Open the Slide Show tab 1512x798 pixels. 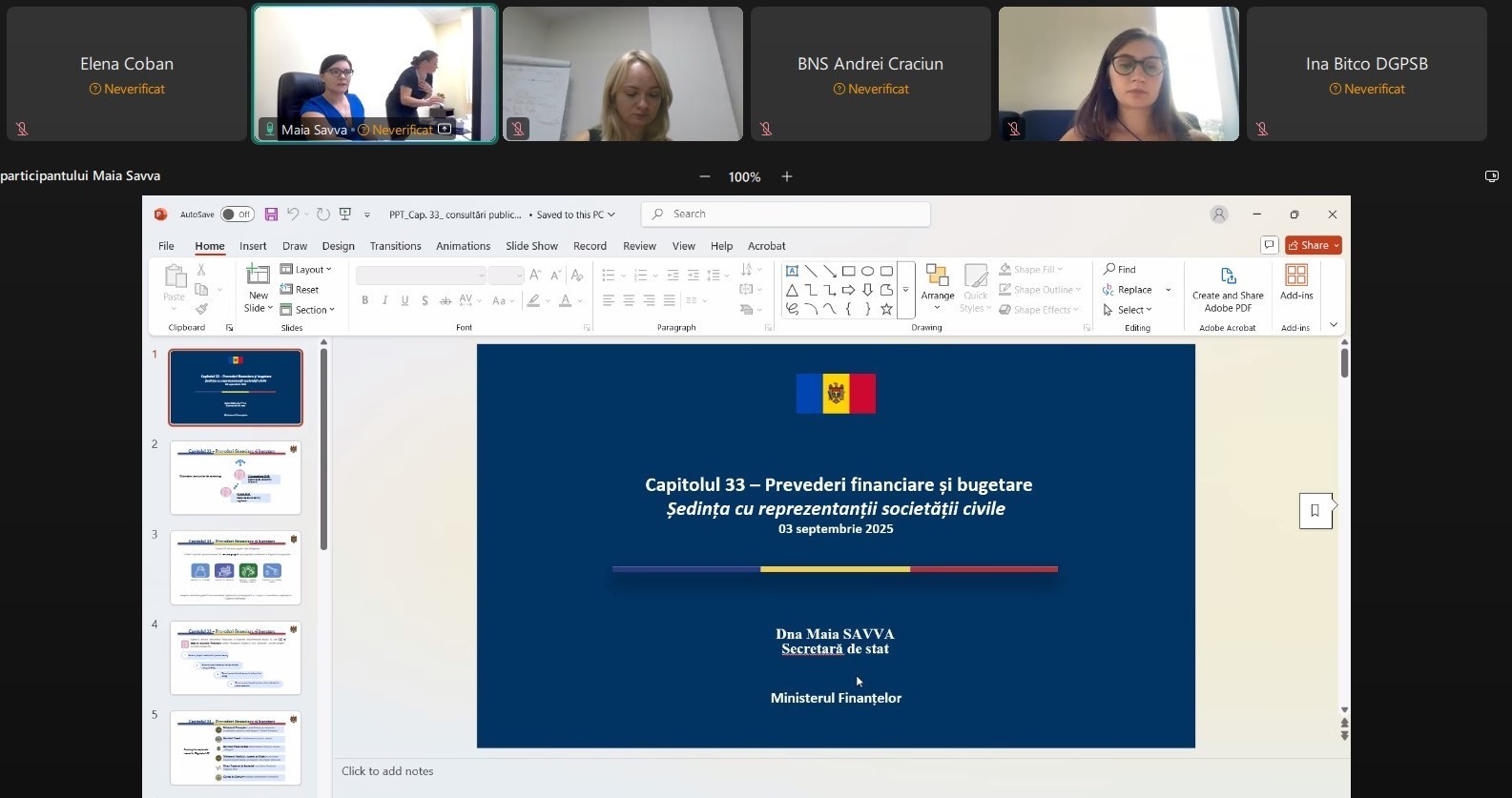click(531, 246)
